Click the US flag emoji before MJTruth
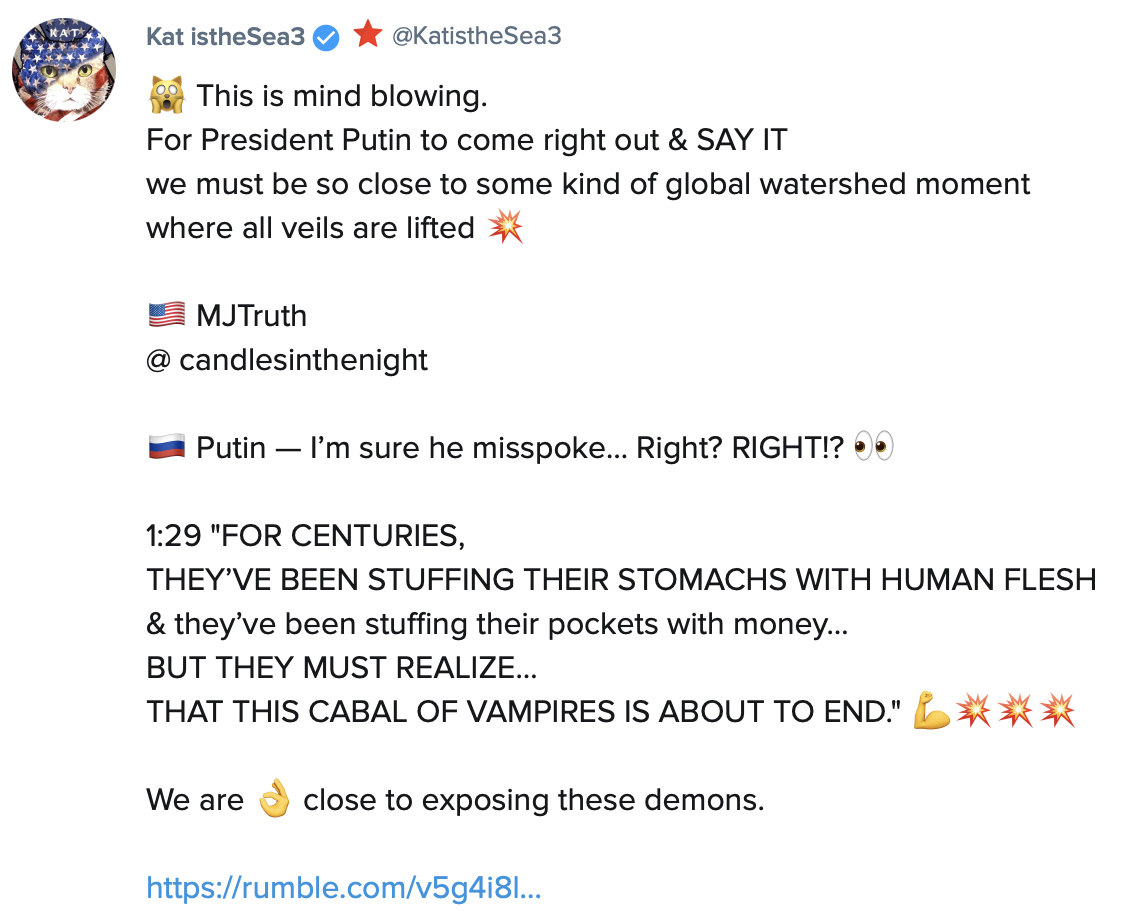The image size is (1132, 922). [166, 316]
